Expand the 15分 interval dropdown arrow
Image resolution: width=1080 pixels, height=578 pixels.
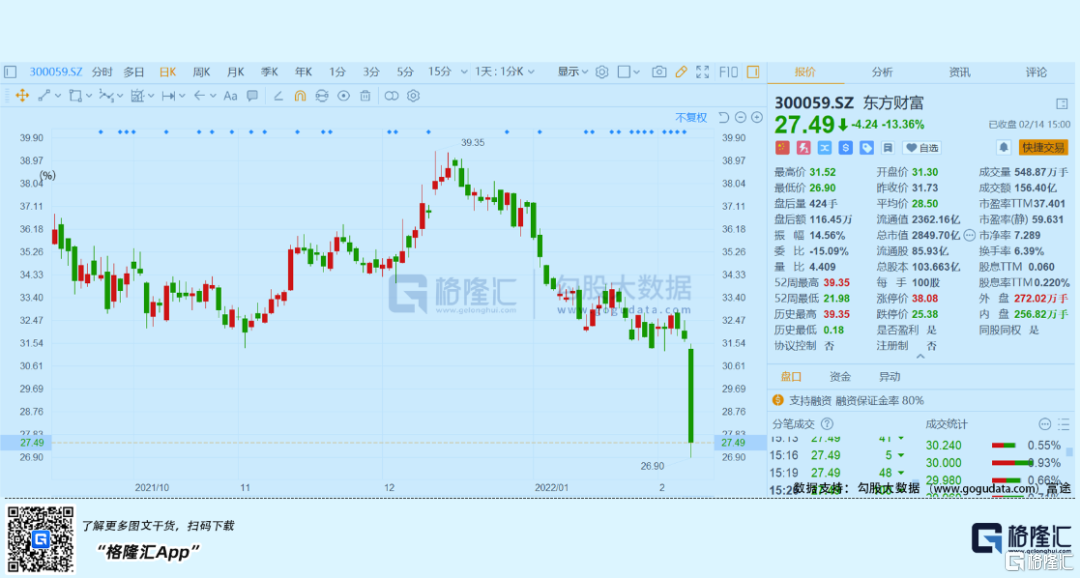coord(464,72)
